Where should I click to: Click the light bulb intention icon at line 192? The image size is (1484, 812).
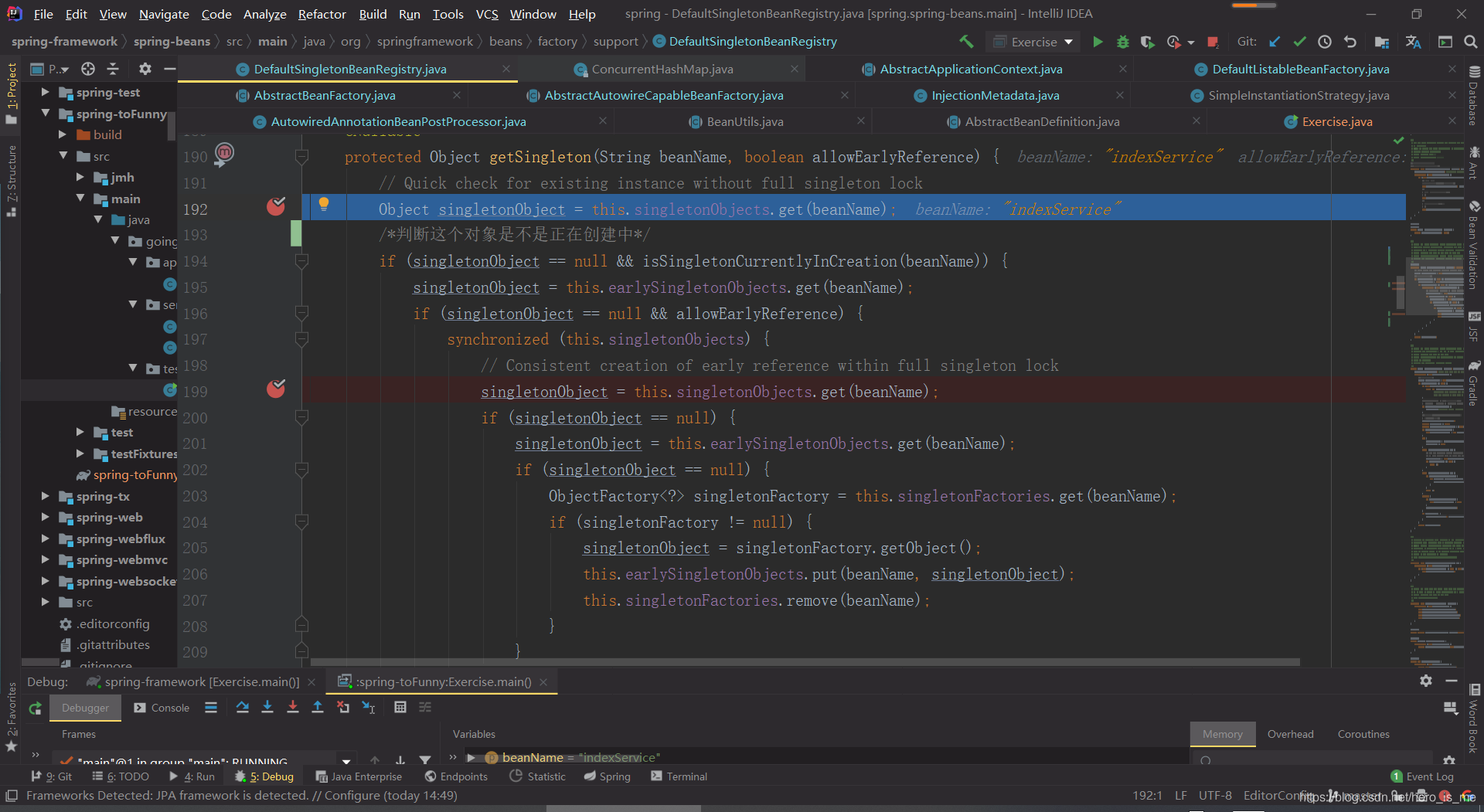click(x=324, y=205)
